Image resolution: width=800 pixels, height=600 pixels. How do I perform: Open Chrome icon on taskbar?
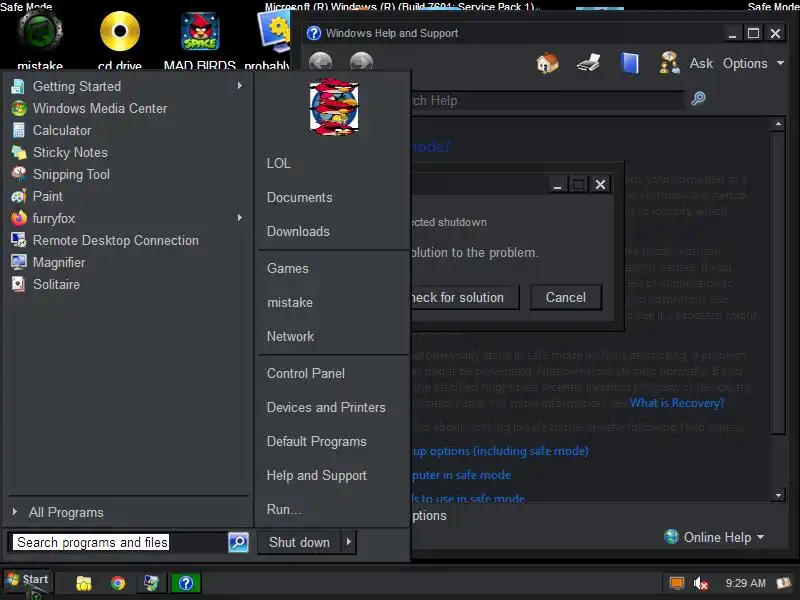(118, 583)
